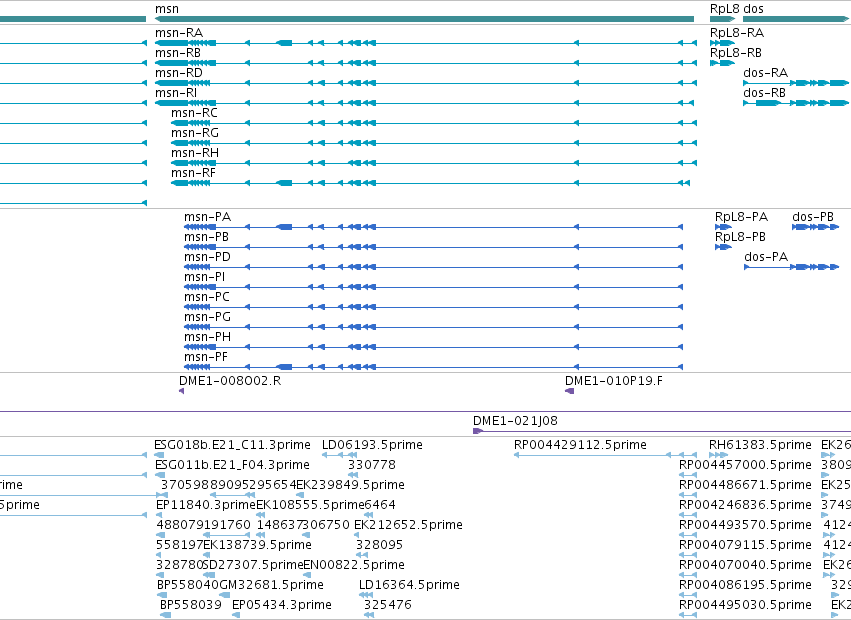Open EST RP004079115.5prime
This screenshot has width=851, height=620.
pyautogui.click(x=745, y=545)
